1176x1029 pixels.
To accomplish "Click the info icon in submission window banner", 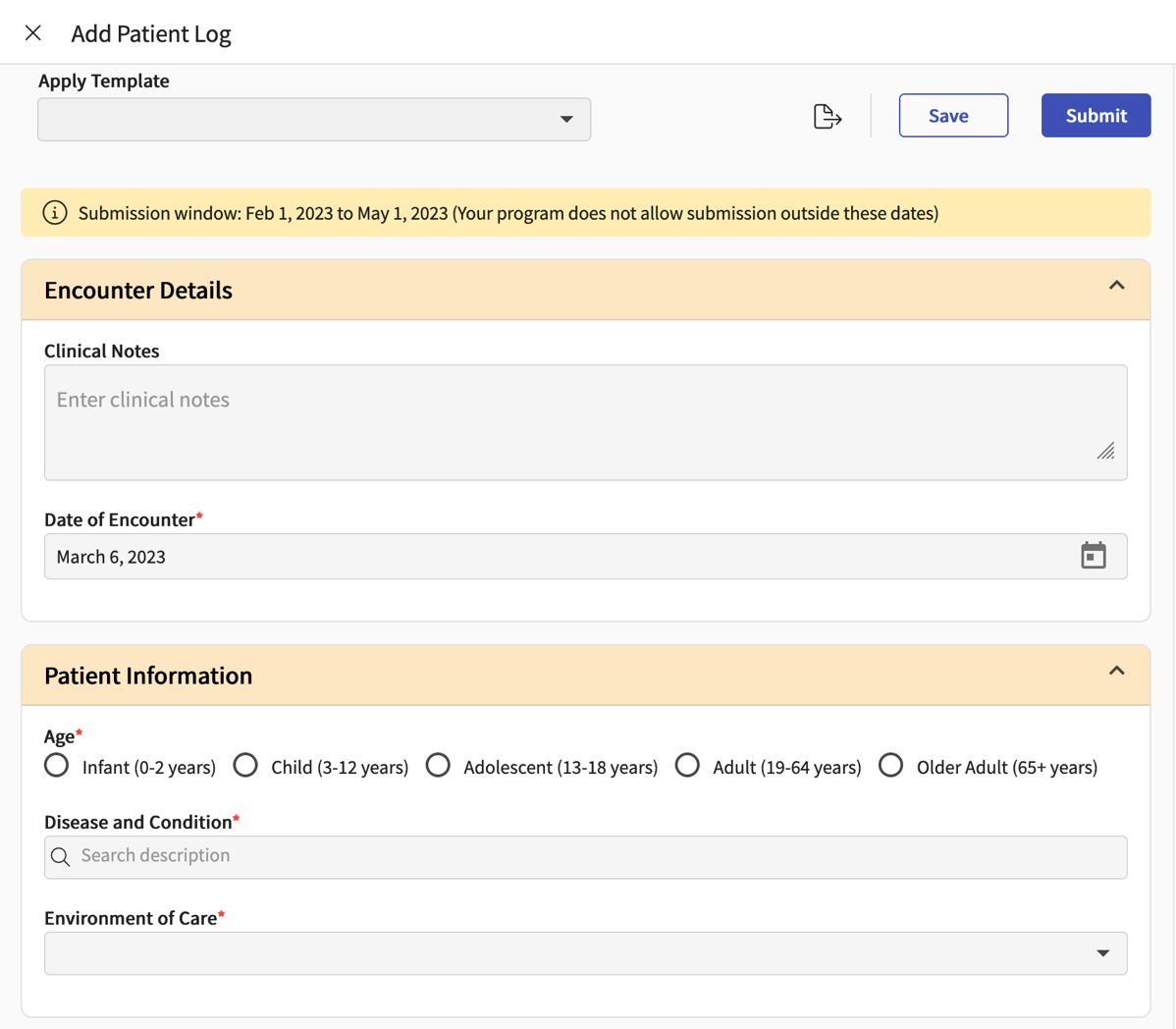I will [55, 212].
